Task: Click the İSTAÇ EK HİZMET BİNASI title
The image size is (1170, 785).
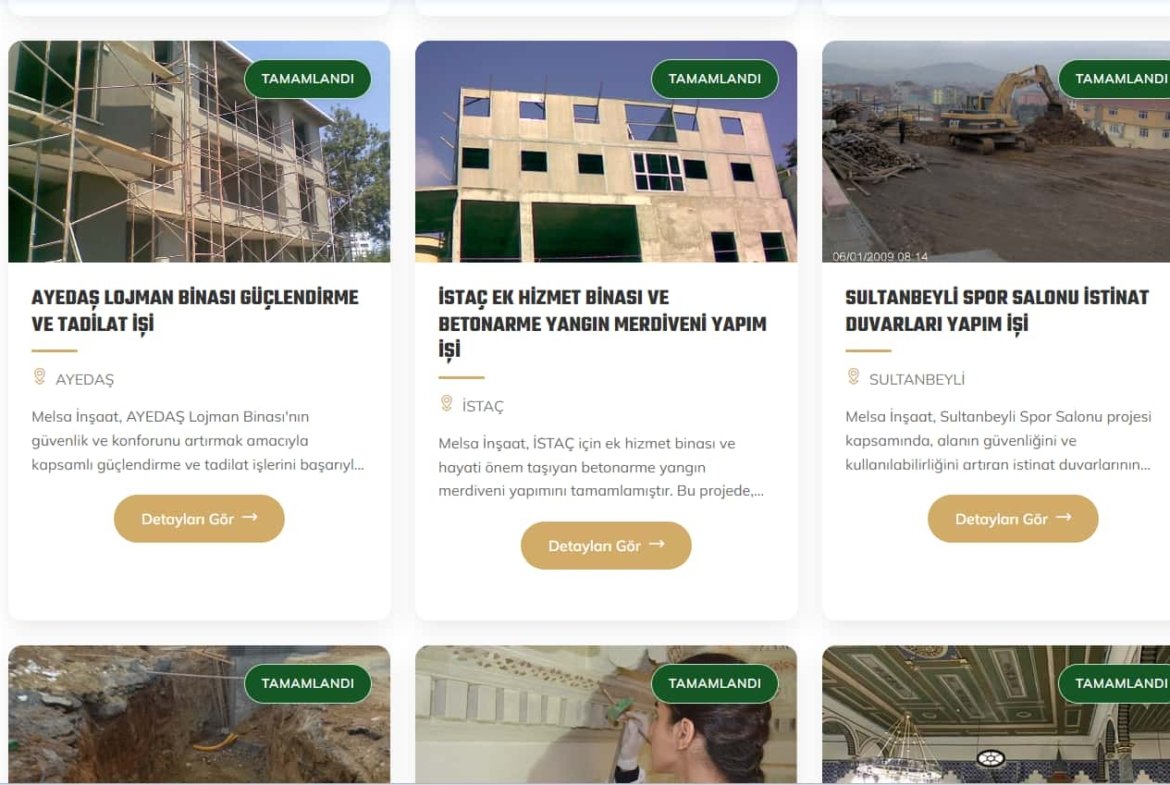Action: (602, 324)
